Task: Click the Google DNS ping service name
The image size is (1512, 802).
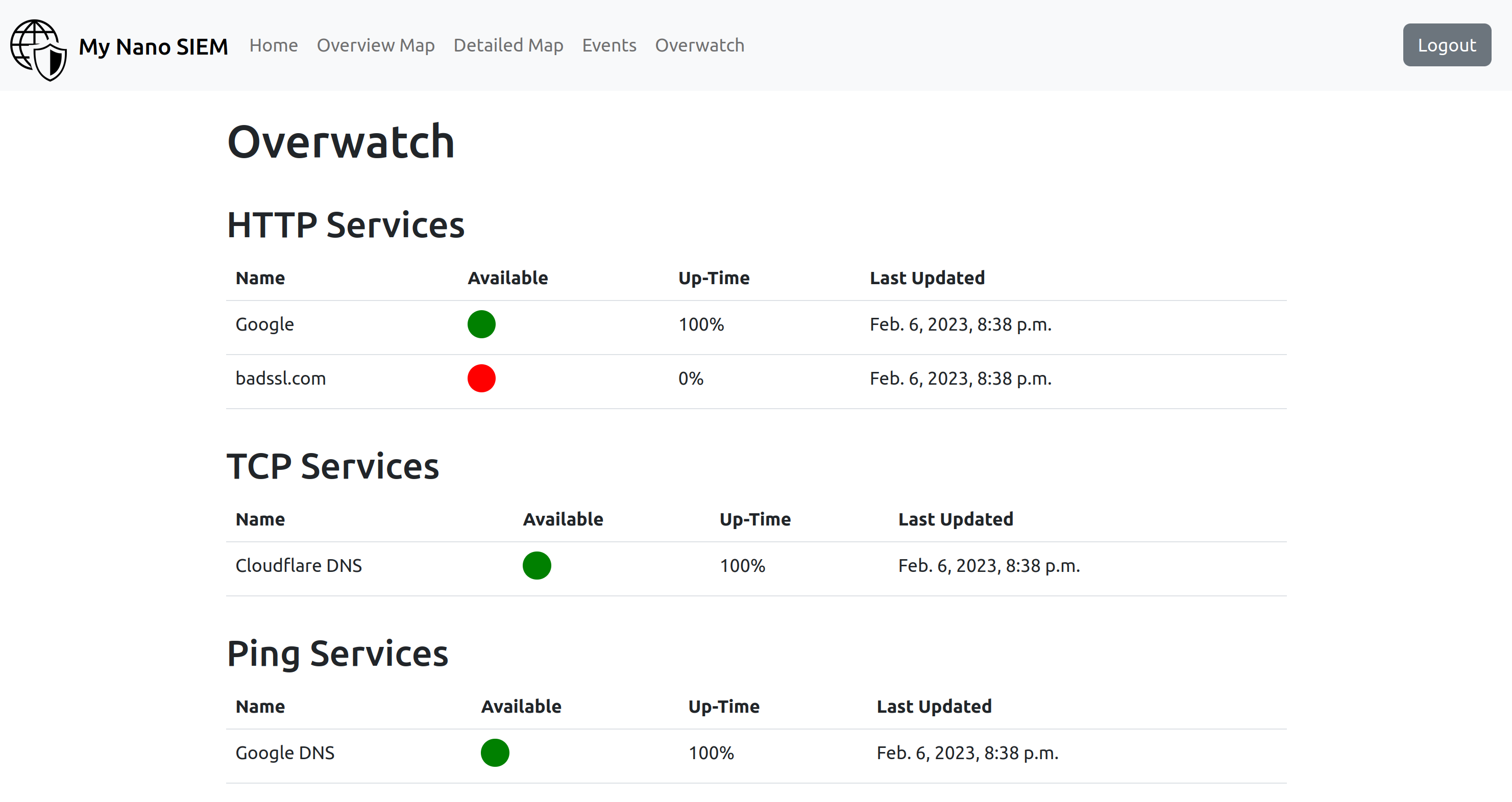Action: click(x=285, y=753)
